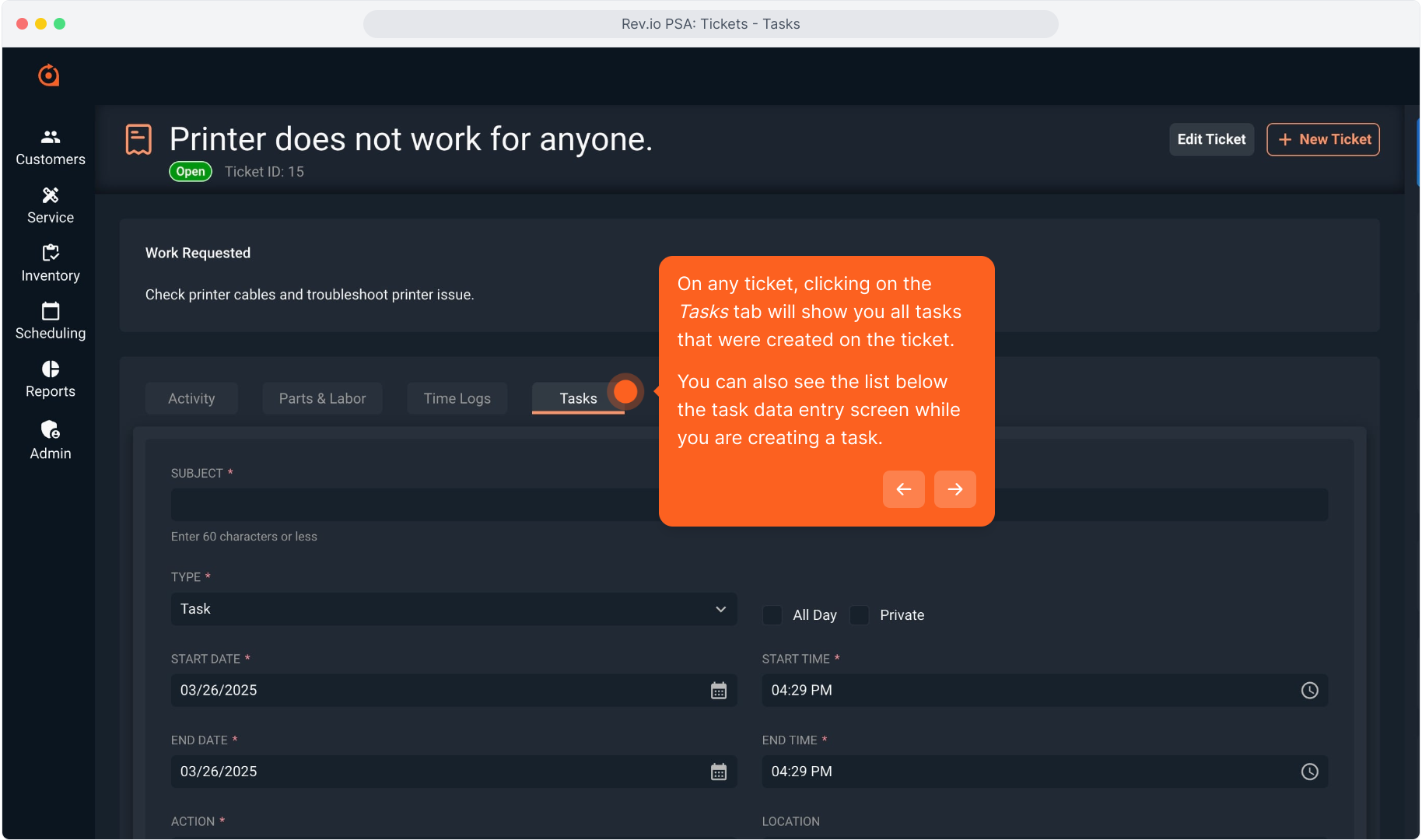Screen dimensions: 1422x840
Task: Enable the All Day checkbox
Action: pos(772,615)
